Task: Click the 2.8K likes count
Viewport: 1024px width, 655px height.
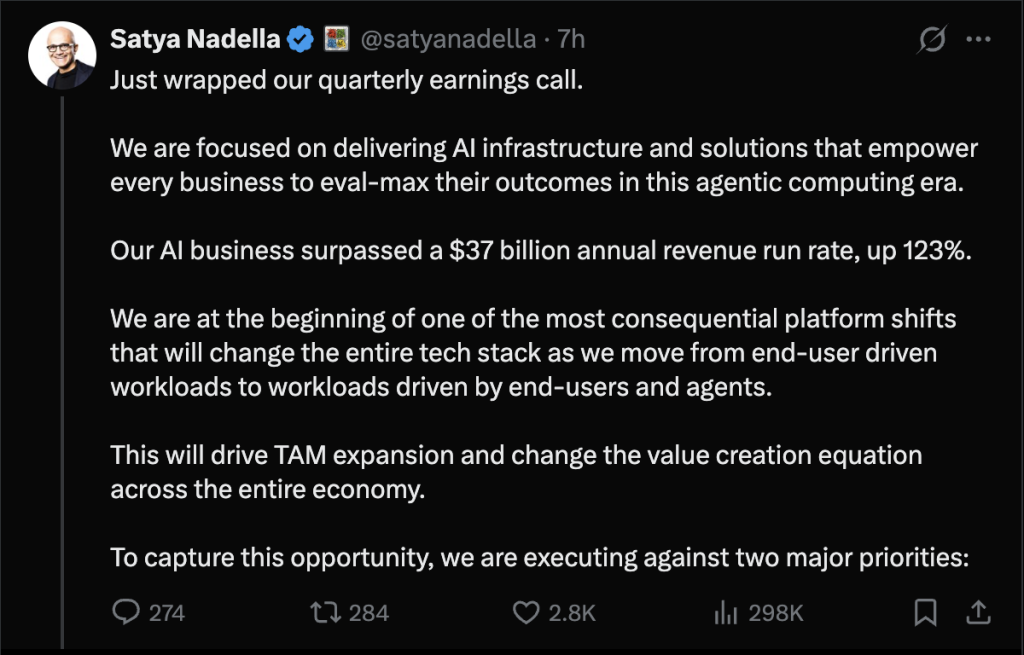Action: point(572,613)
